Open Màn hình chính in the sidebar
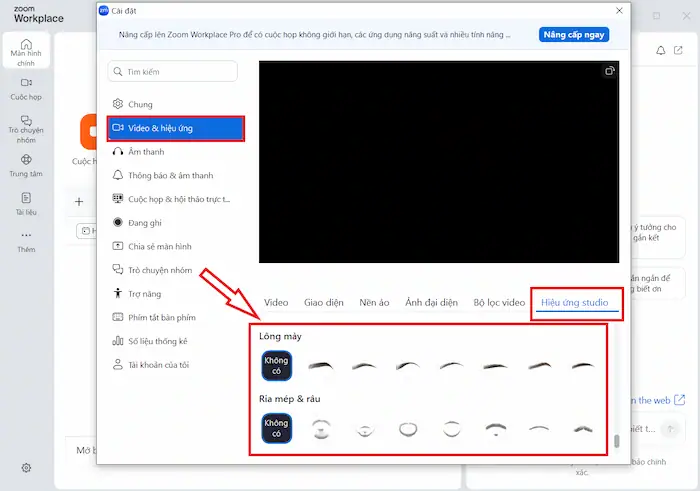Screen dimensions: 700x491 26,51
